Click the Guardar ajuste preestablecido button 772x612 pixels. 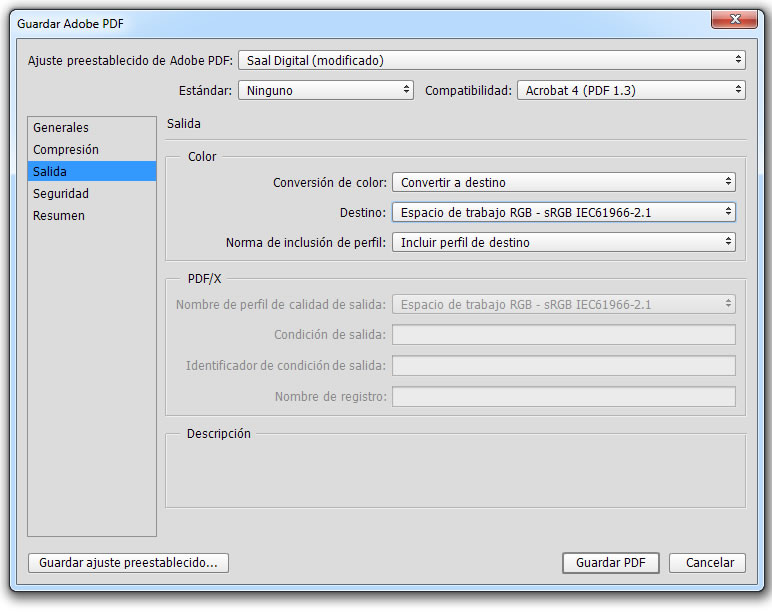click(129, 563)
